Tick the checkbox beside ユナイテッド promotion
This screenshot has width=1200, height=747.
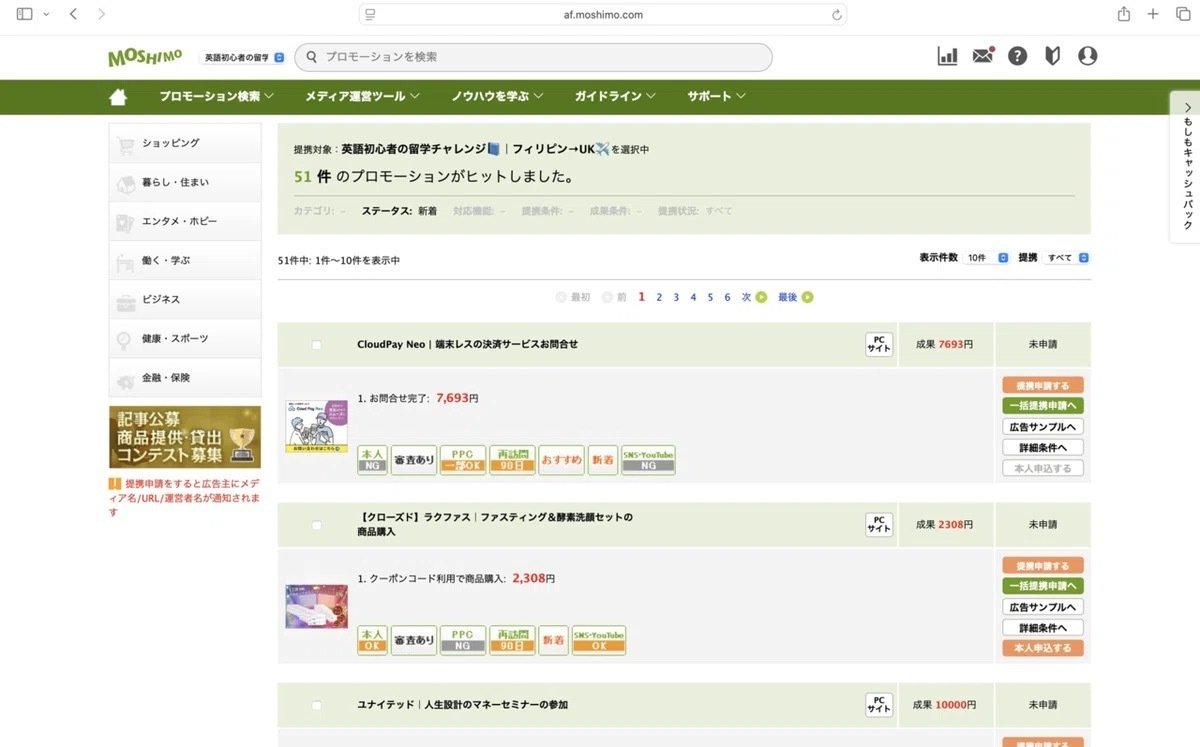316,705
